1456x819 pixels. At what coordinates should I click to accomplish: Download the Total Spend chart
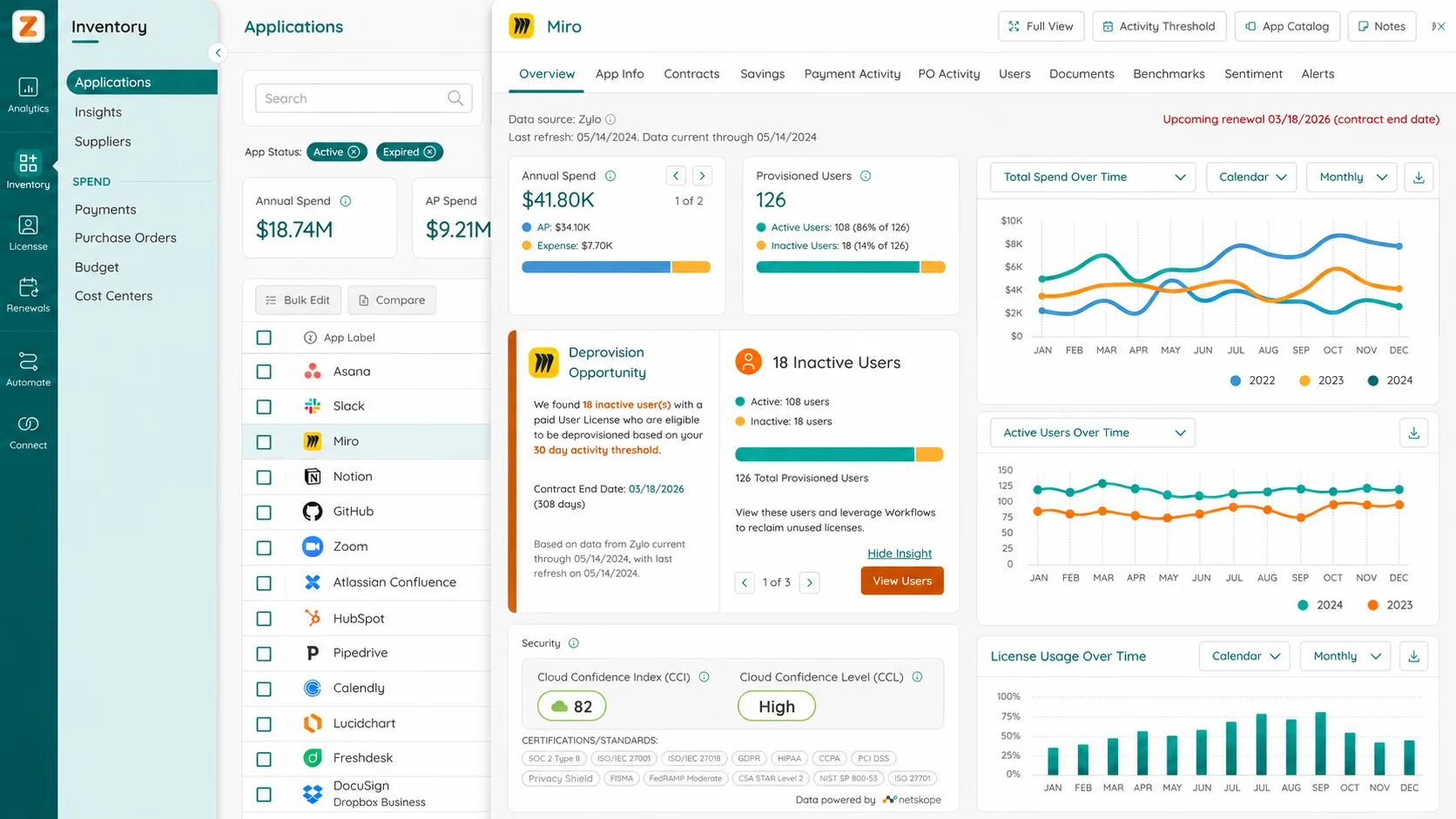[x=1419, y=178]
